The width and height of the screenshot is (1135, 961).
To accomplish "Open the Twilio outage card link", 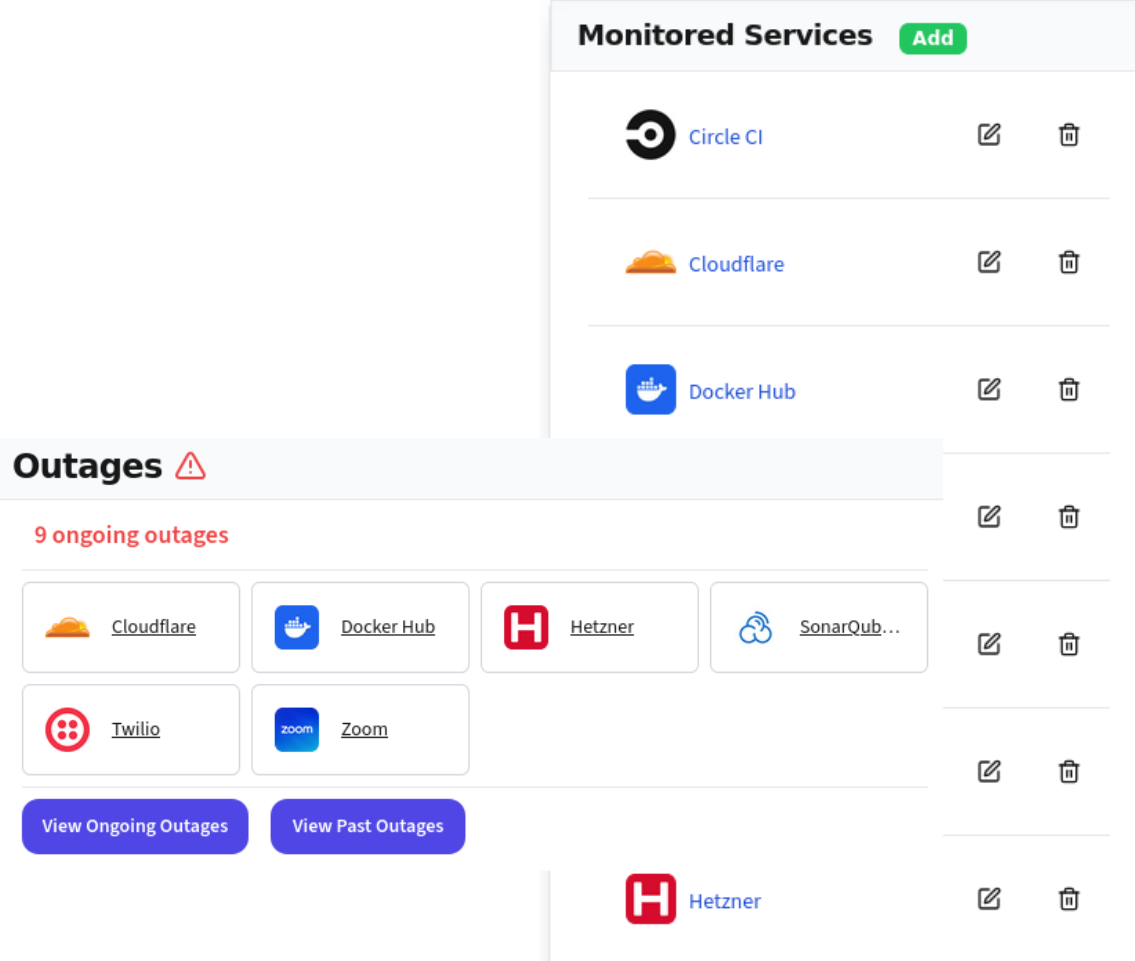I will click(135, 729).
